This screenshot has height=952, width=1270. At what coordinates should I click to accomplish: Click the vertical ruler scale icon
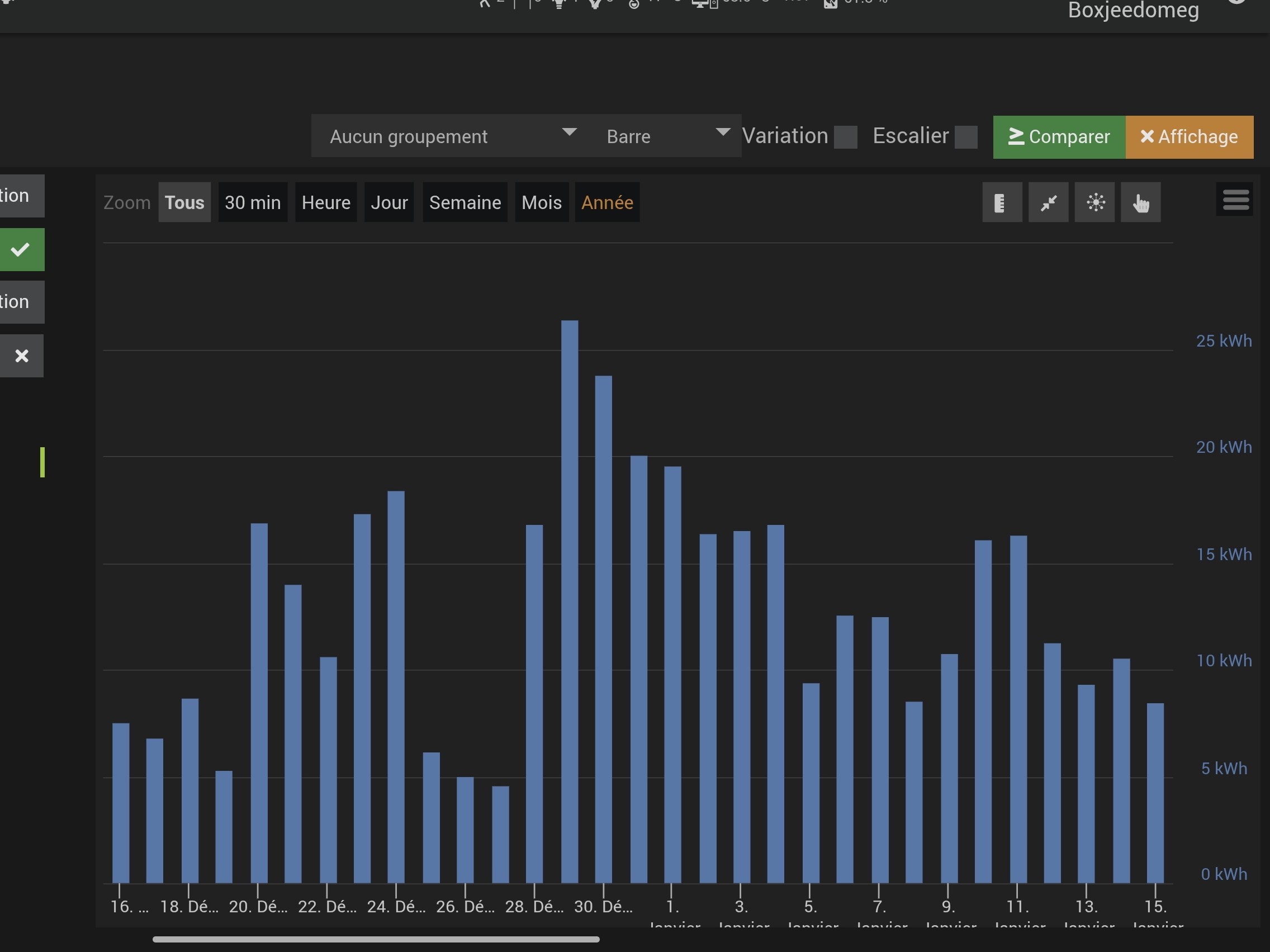point(1001,202)
